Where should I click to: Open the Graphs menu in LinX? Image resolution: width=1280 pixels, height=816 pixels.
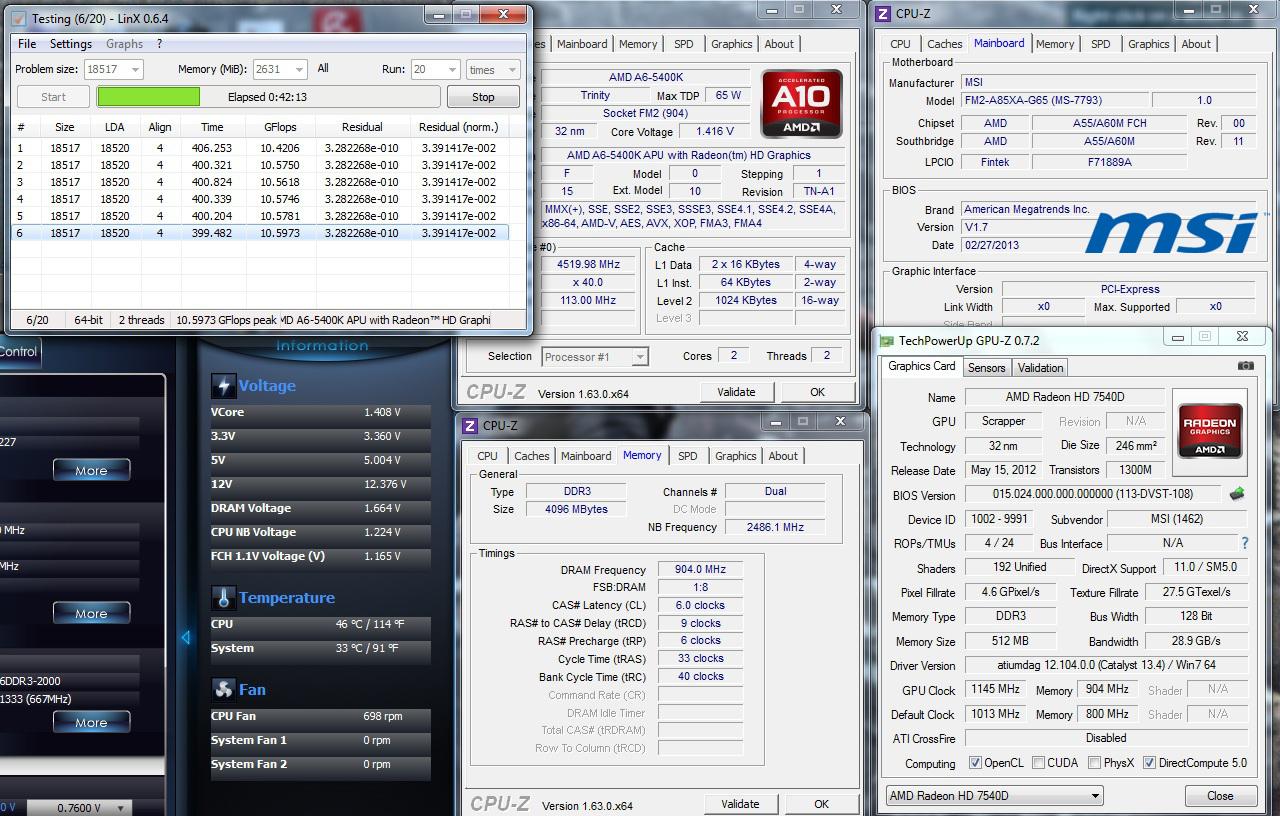click(x=124, y=44)
